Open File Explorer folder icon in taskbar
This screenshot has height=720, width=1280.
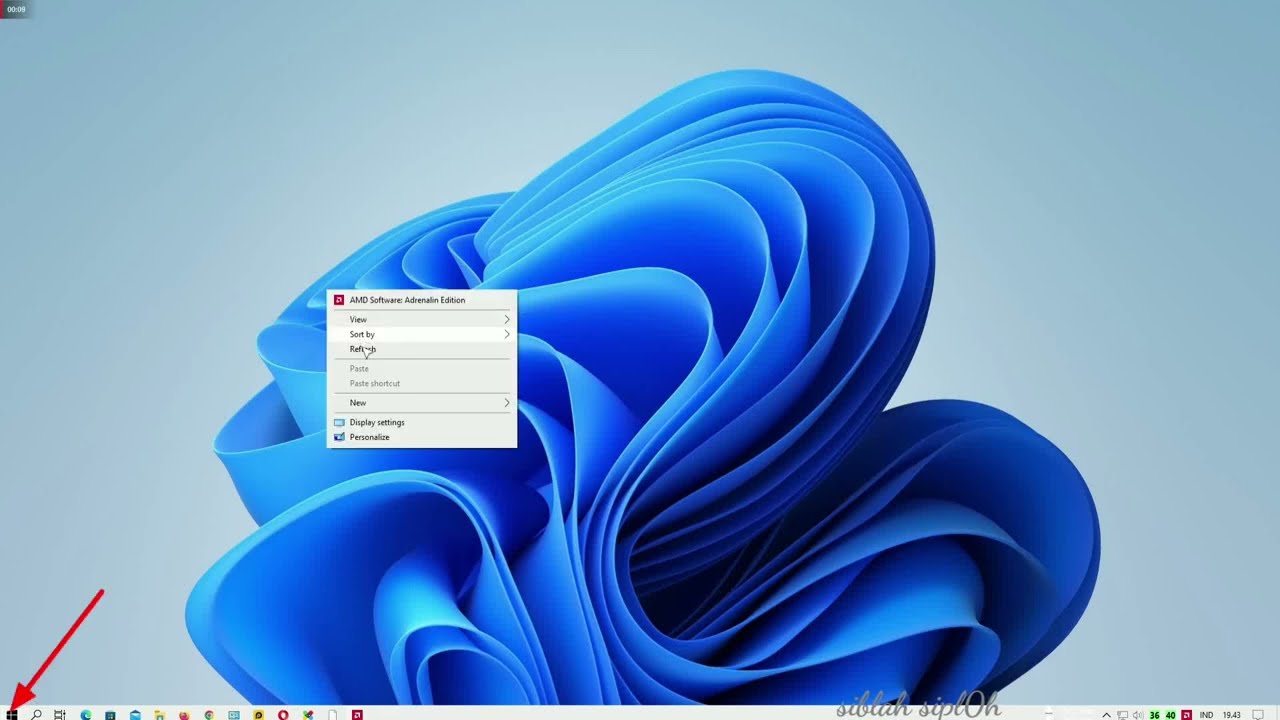[x=160, y=715]
